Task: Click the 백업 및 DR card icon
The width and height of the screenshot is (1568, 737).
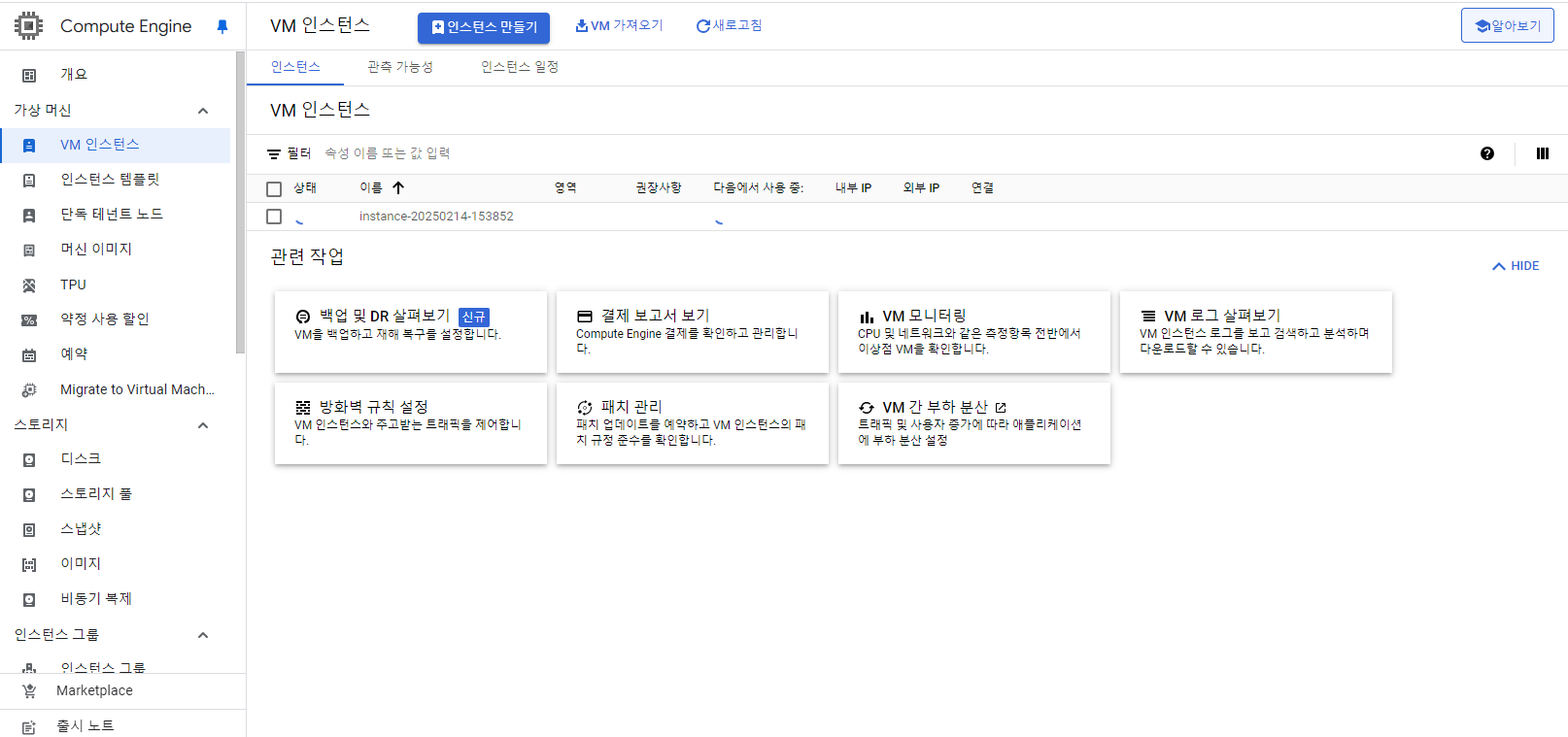Action: (x=303, y=317)
